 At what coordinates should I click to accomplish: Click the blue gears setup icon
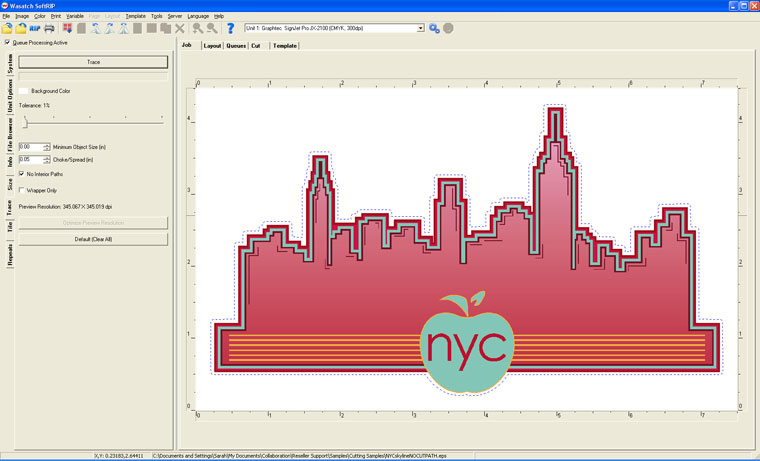pyautogui.click(x=434, y=29)
